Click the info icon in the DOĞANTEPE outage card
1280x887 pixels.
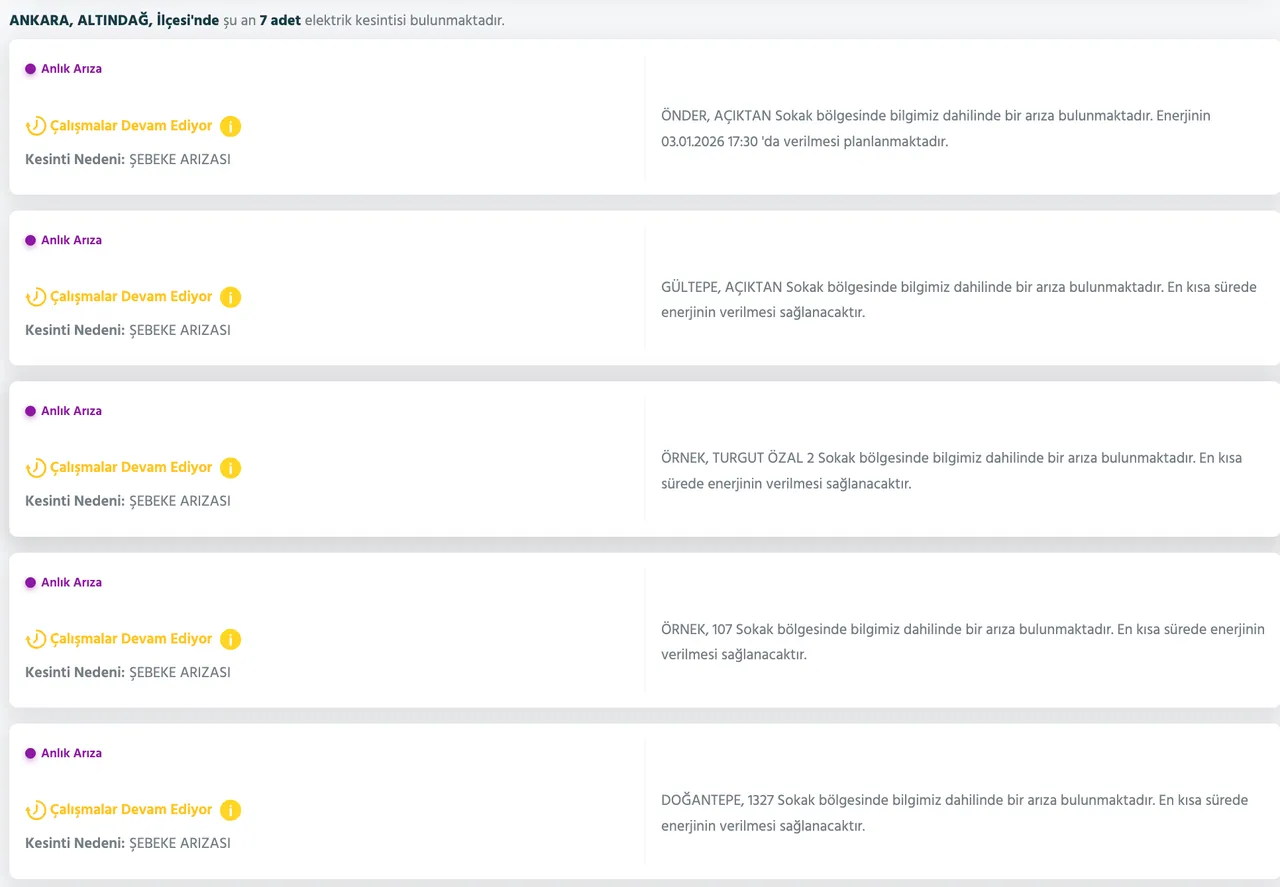point(230,810)
